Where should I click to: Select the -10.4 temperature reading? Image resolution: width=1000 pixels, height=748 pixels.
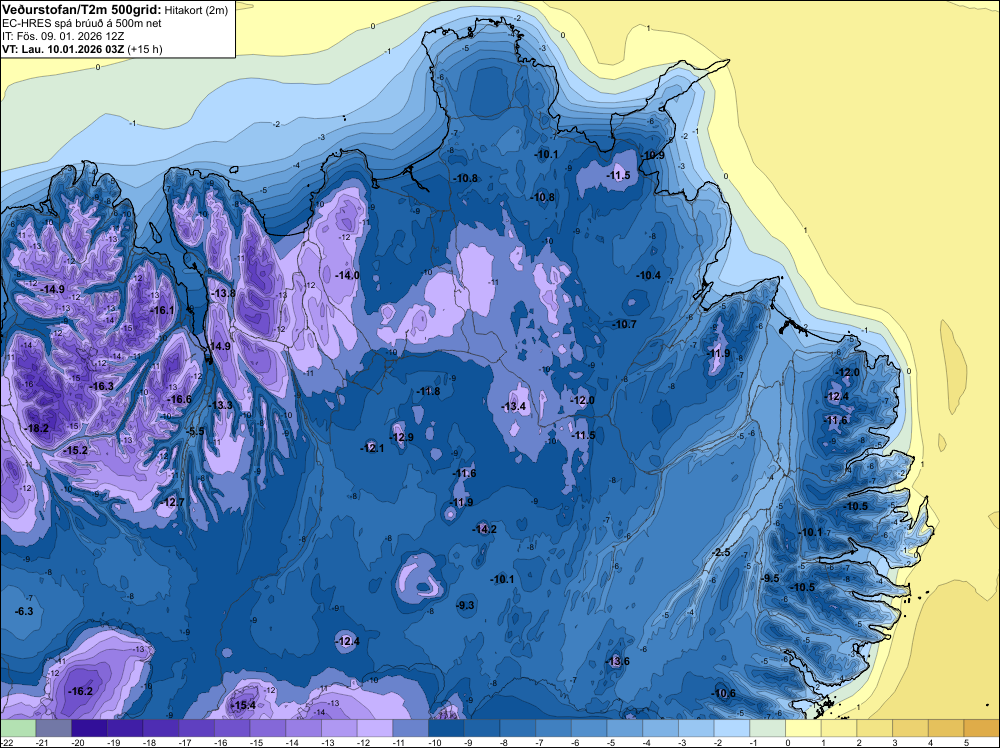(x=648, y=275)
